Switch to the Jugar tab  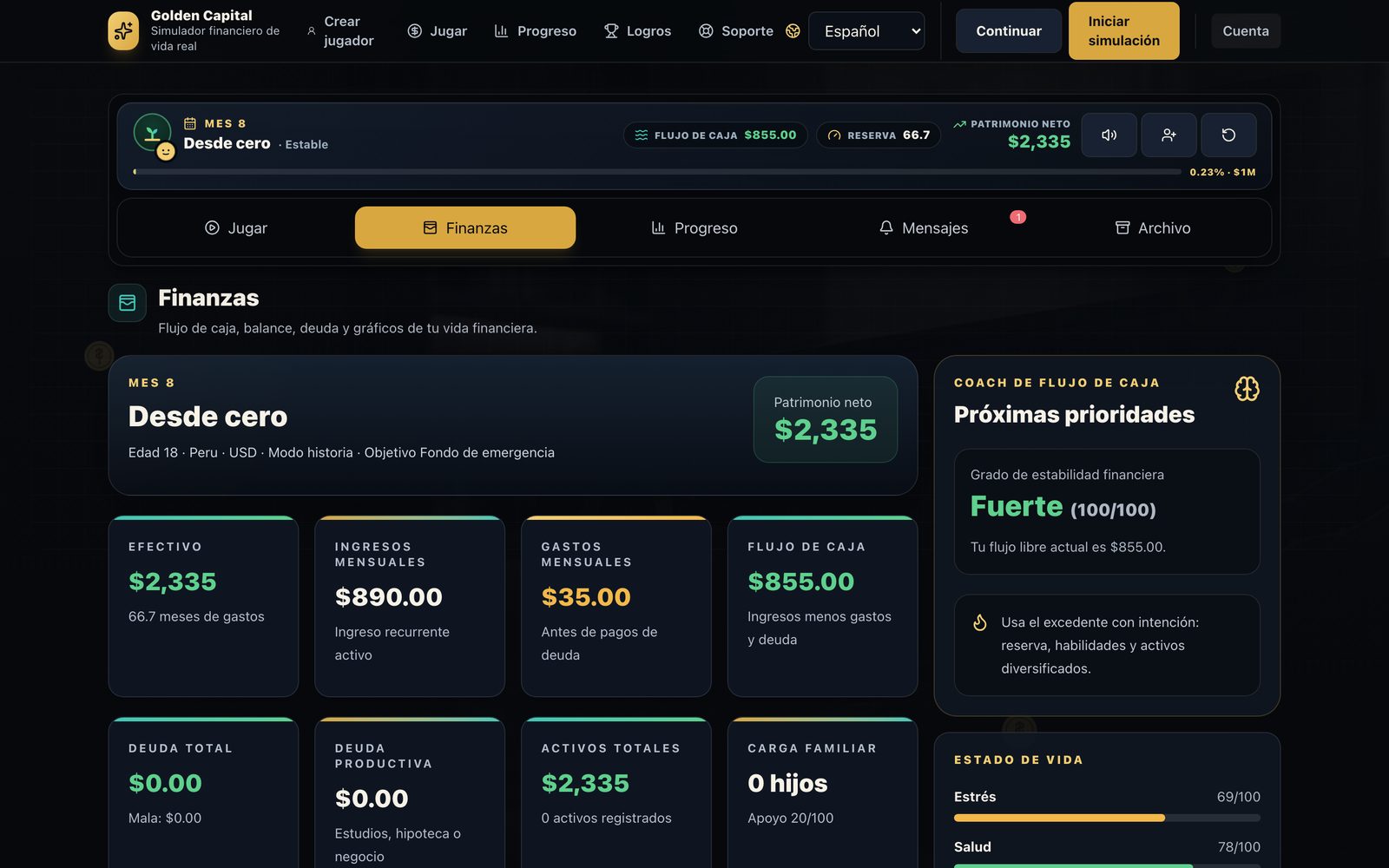[236, 228]
